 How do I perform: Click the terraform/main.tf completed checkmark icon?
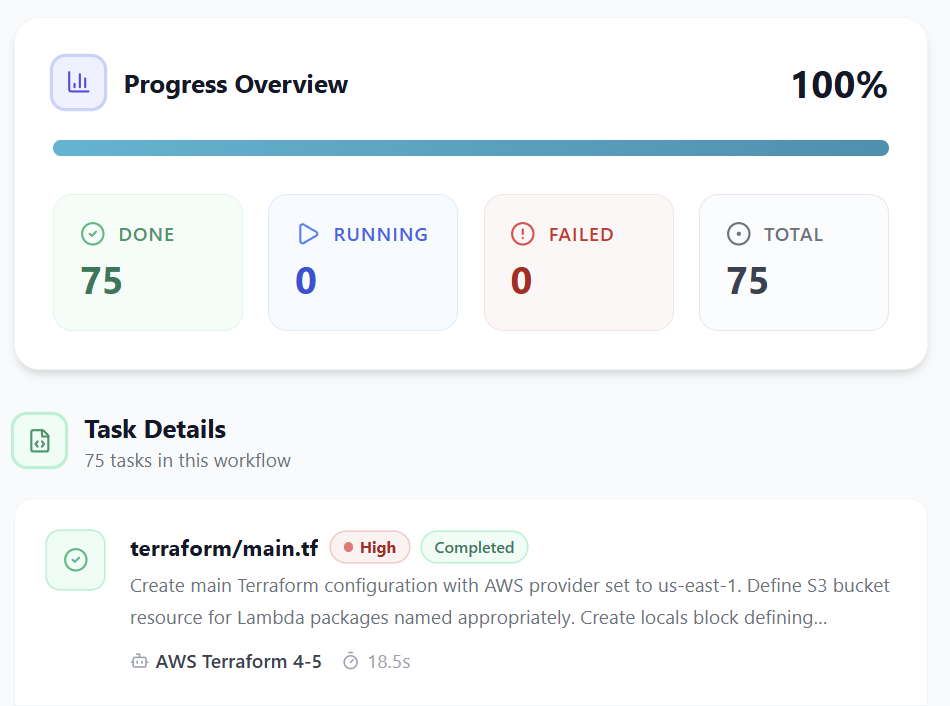(x=76, y=560)
